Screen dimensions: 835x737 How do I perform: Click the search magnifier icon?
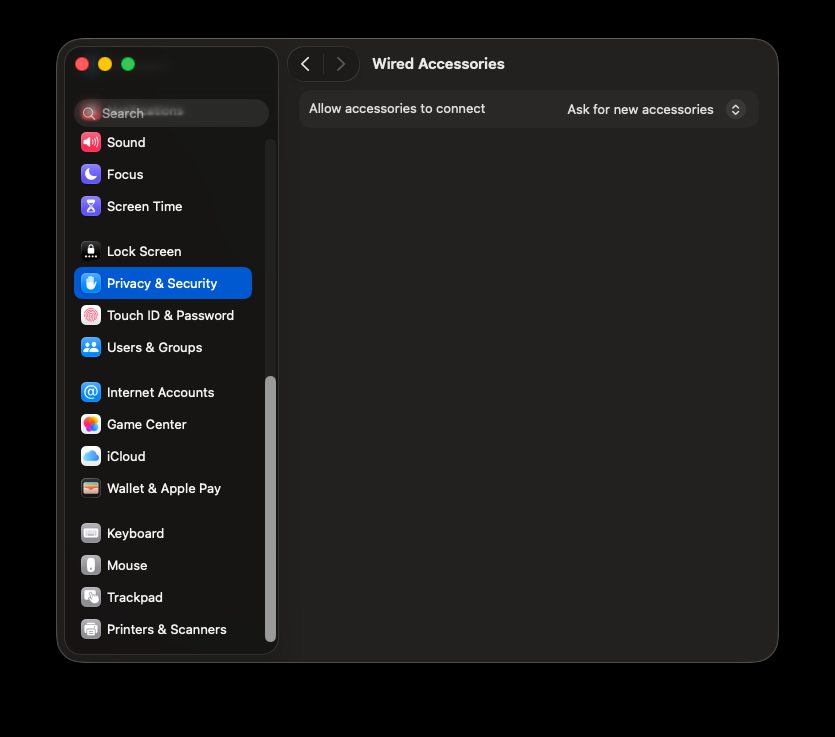pos(89,113)
